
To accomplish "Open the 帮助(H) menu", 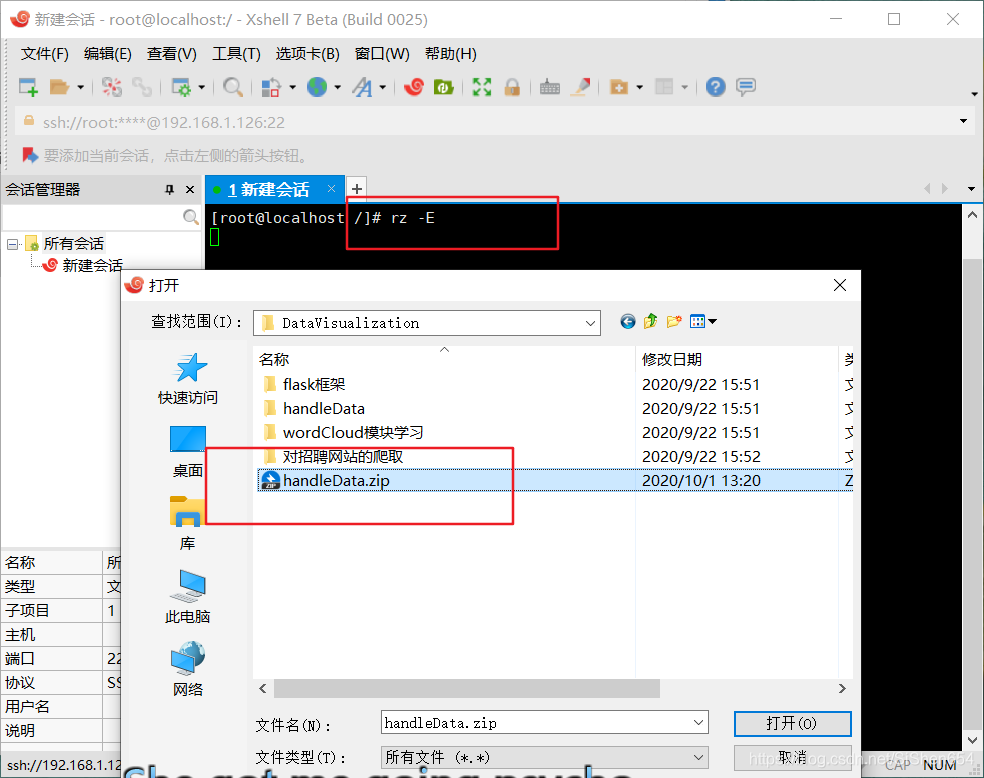I will point(451,54).
